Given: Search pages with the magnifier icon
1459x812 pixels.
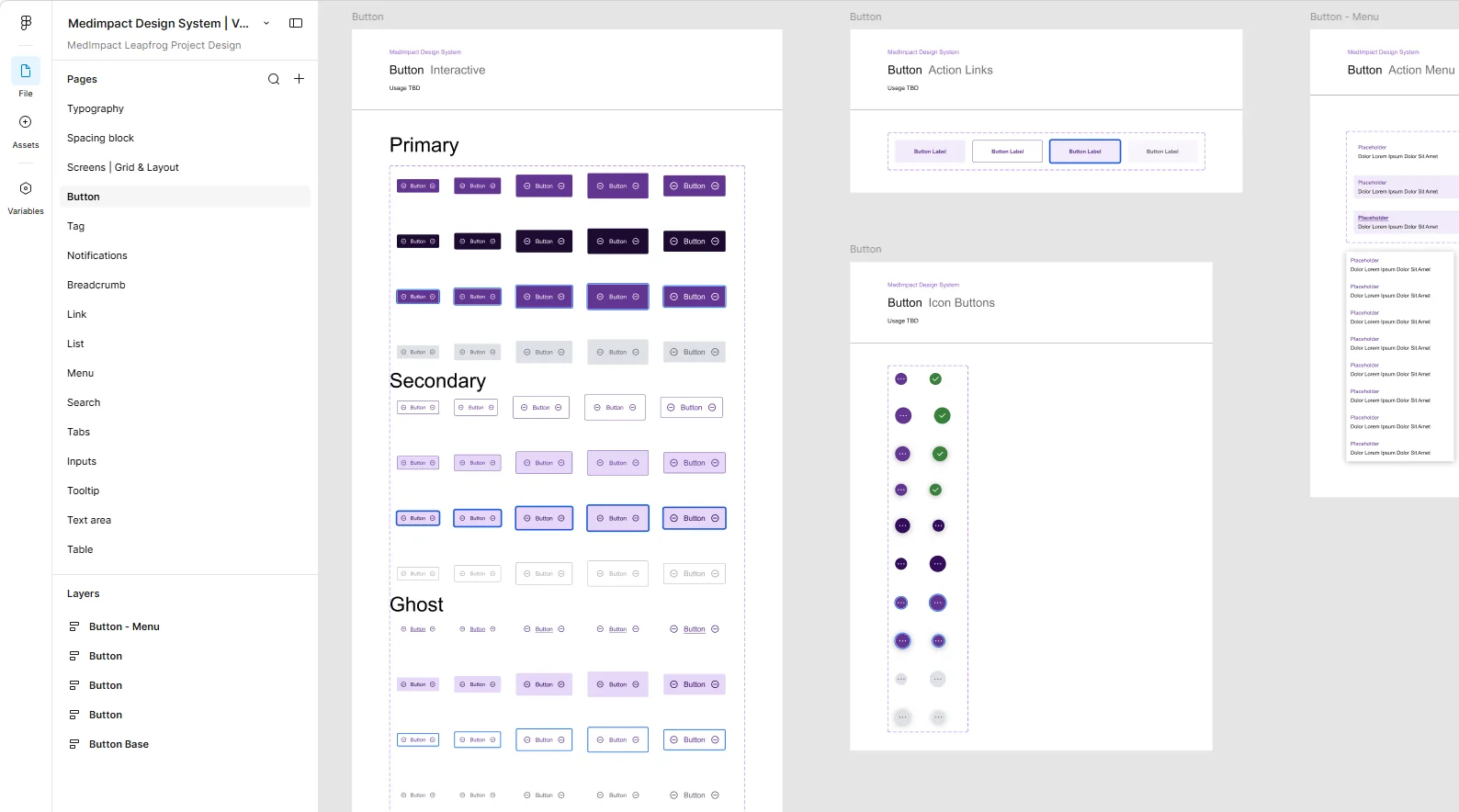Looking at the screenshot, I should [x=274, y=79].
